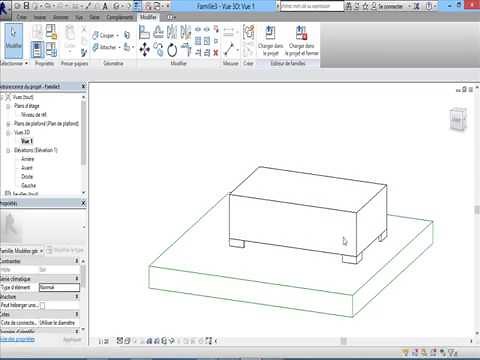Open the Aide des propriétés link

[17, 339]
